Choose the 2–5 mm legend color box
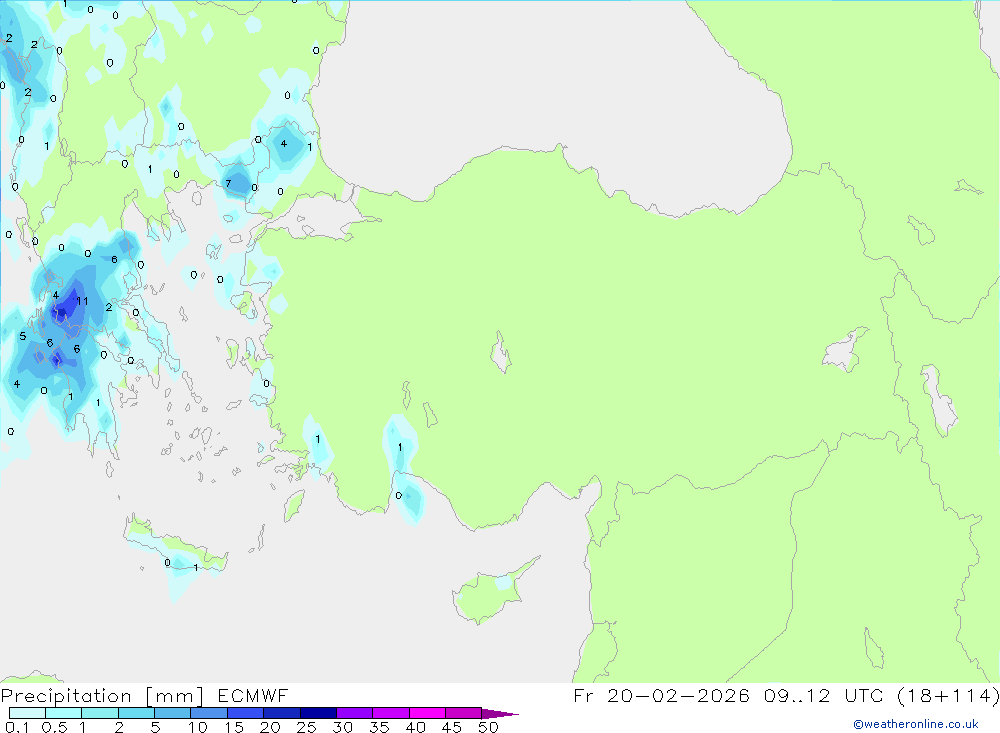Viewport: 1000px width, 733px height. click(136, 713)
